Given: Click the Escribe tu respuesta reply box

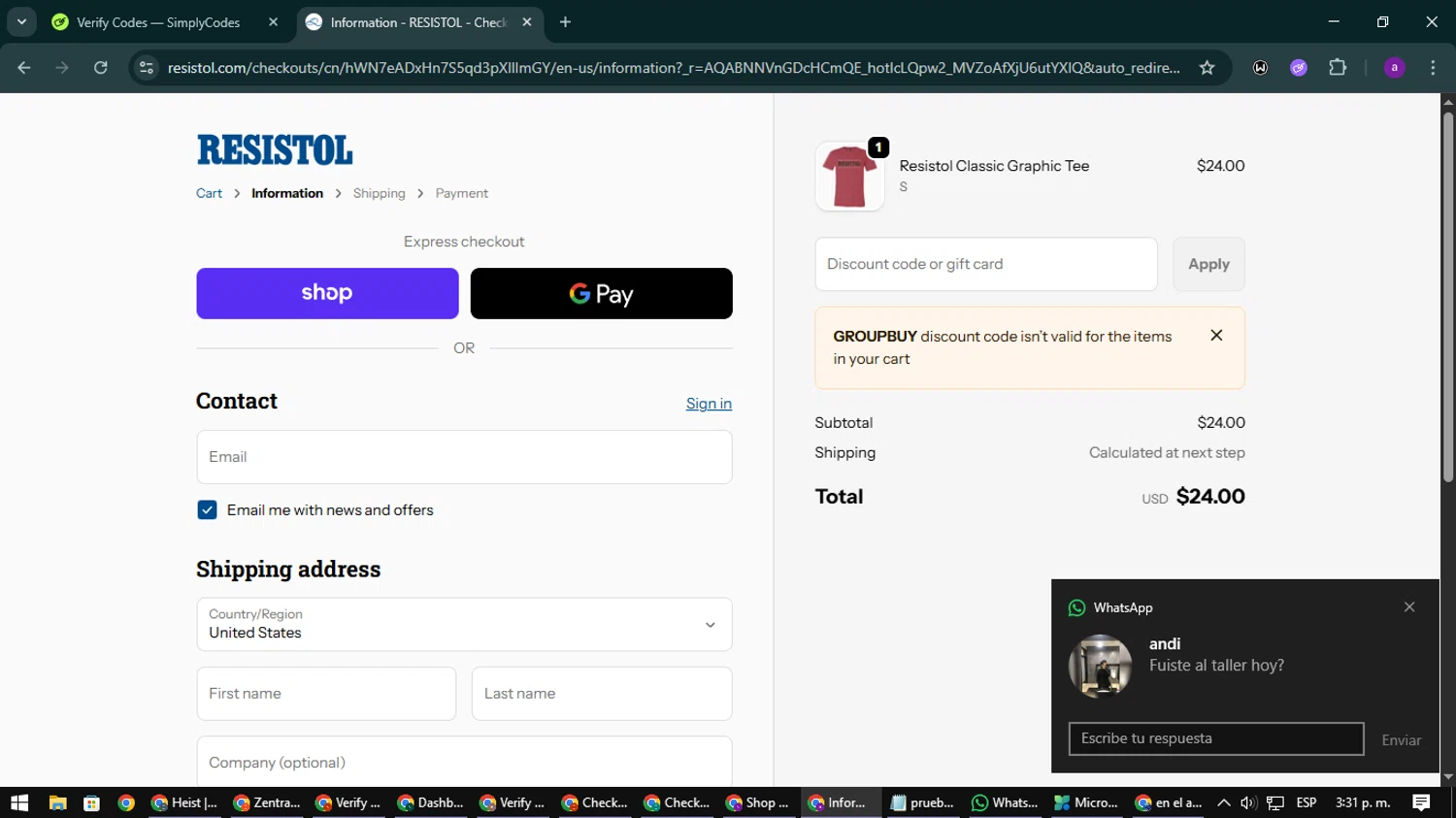Looking at the screenshot, I should pyautogui.click(x=1216, y=738).
